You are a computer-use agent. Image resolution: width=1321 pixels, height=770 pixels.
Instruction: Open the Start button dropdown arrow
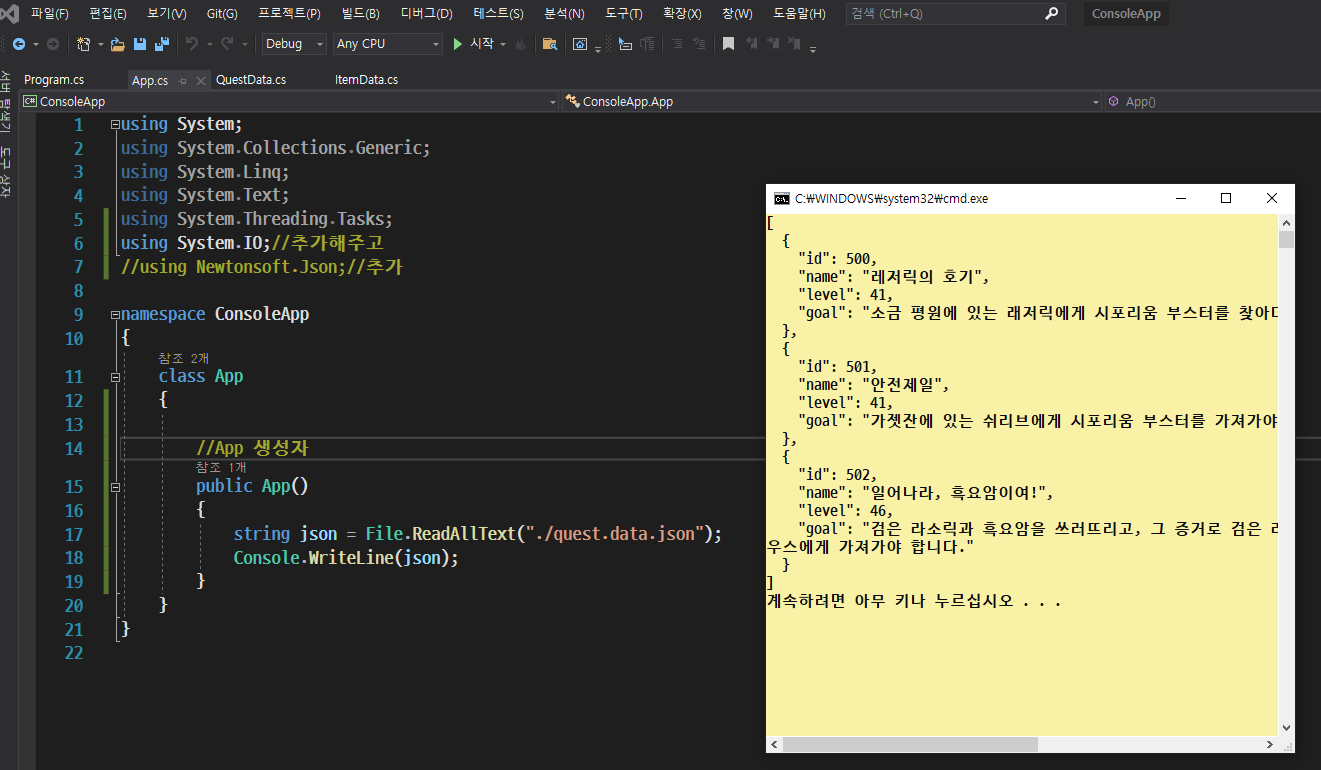(503, 44)
